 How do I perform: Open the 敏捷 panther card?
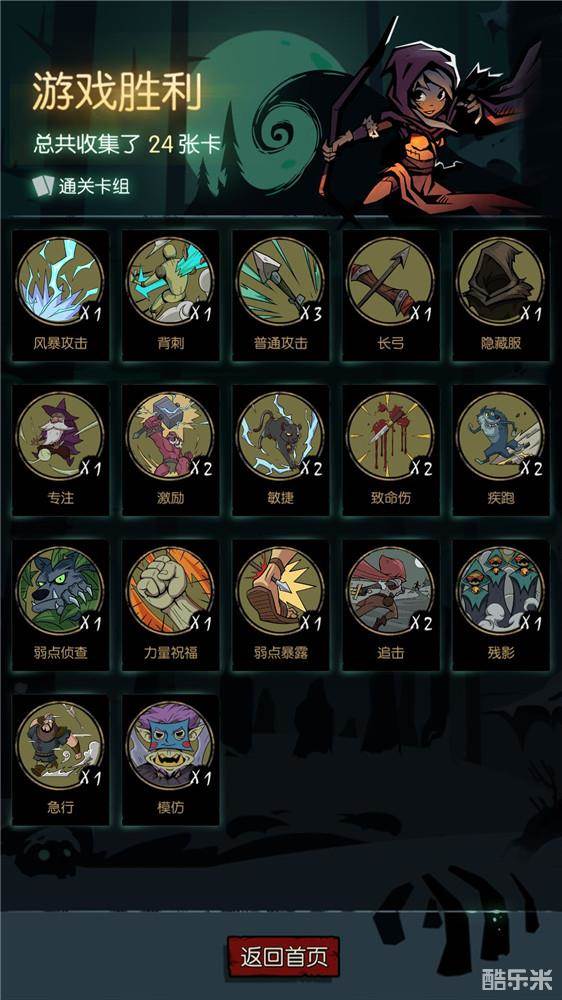pyautogui.click(x=281, y=450)
